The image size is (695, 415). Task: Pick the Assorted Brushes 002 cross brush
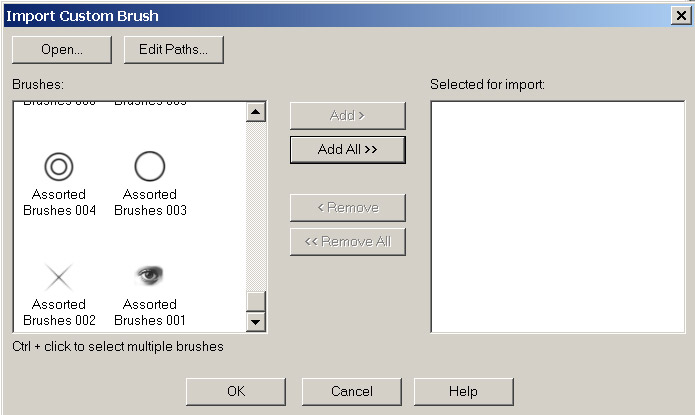tap(59, 277)
